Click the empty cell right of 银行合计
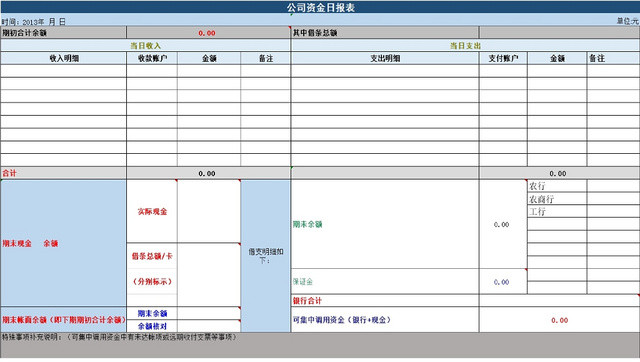The image size is (640, 362). pyautogui.click(x=560, y=301)
